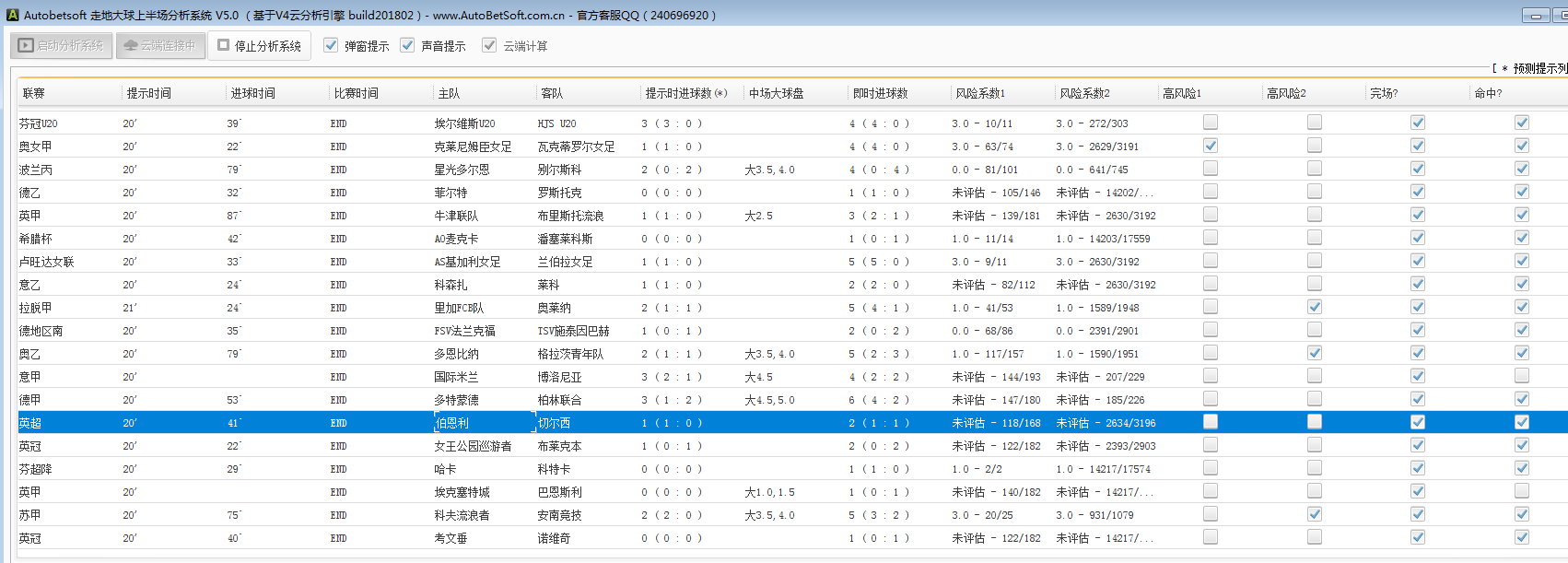
Task: Sort by the 进球时间 column header
Action: (x=253, y=93)
